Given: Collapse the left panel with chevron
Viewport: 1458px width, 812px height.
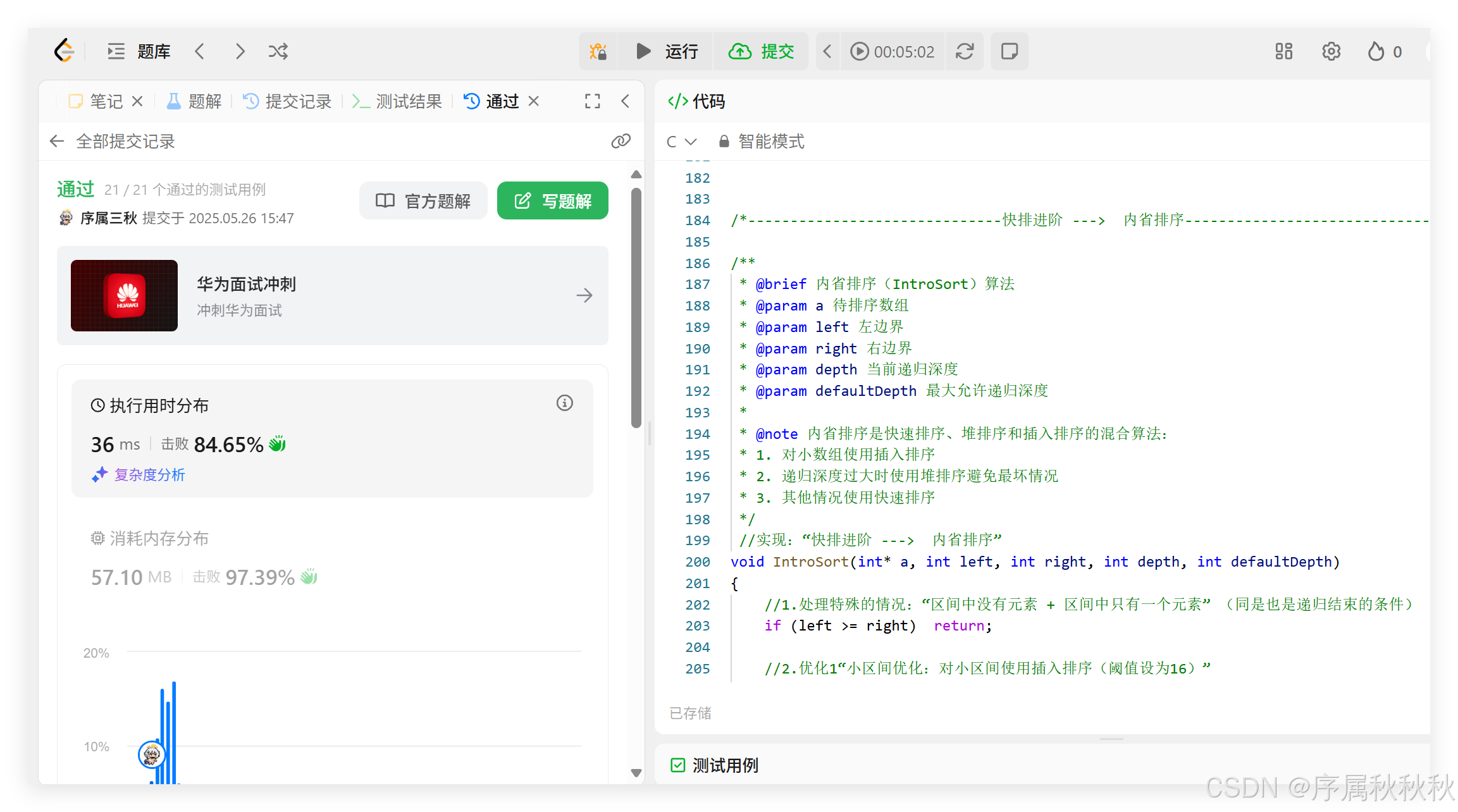Looking at the screenshot, I should click(625, 101).
